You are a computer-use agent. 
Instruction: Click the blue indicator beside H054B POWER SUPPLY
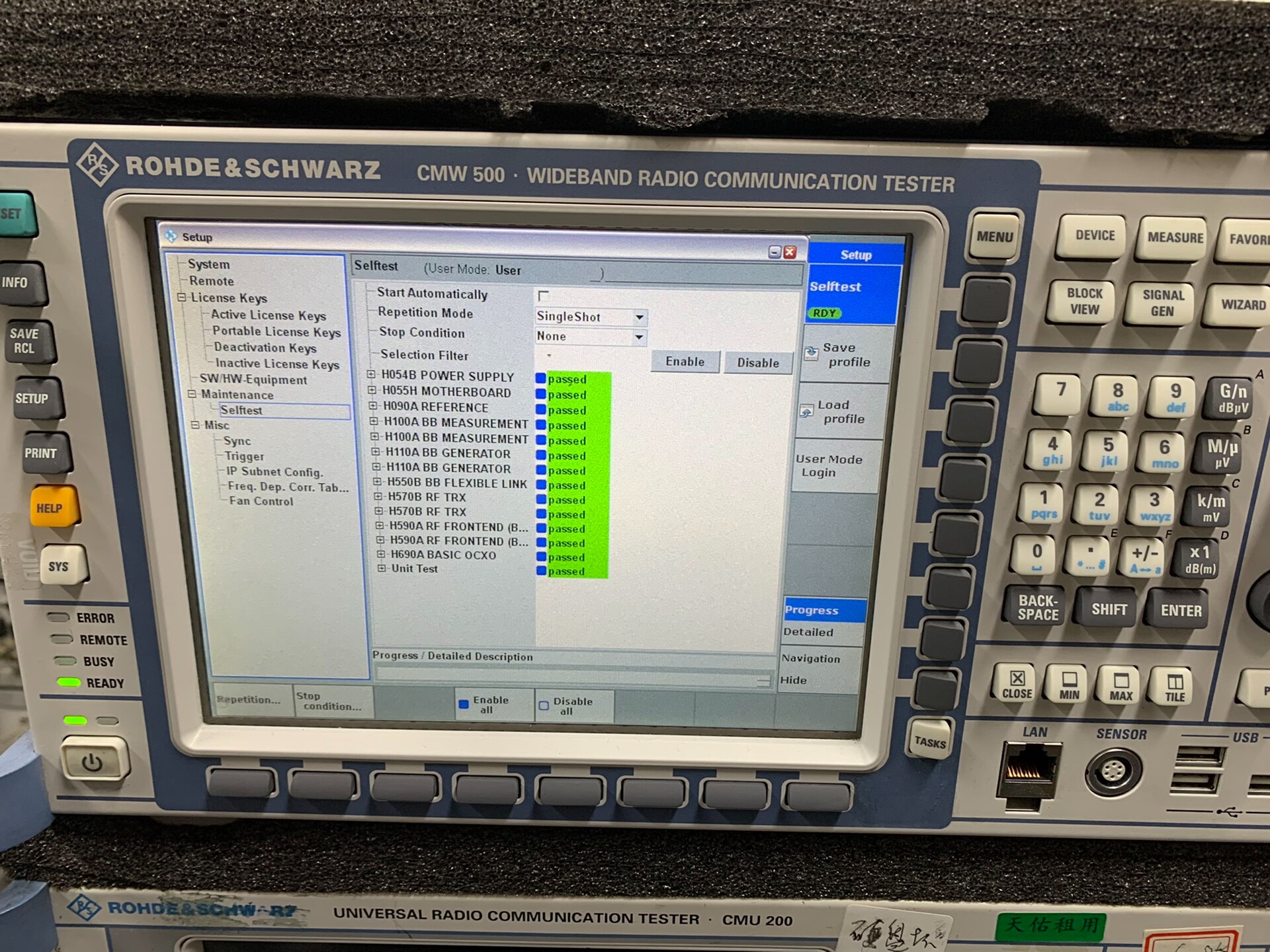pyautogui.click(x=540, y=378)
